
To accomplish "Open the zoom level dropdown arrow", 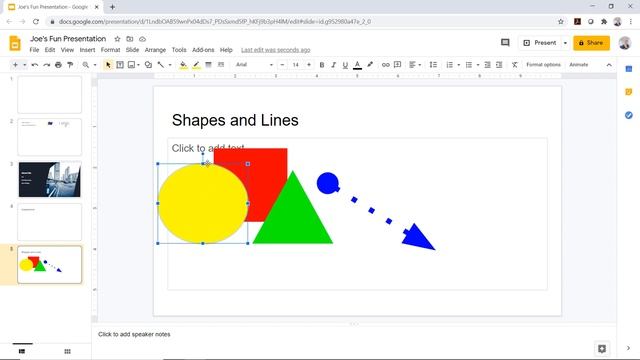I will pyautogui.click(x=95, y=65).
